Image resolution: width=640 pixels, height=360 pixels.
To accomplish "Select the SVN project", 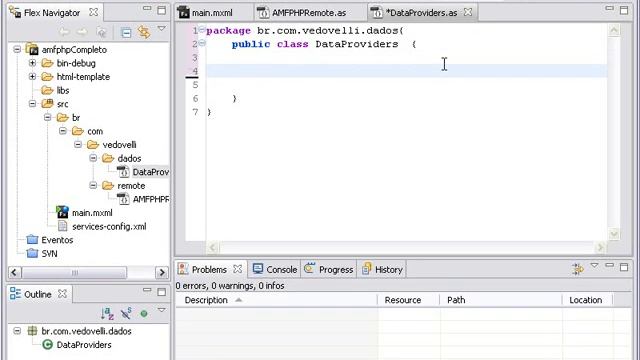I will pos(42,253).
